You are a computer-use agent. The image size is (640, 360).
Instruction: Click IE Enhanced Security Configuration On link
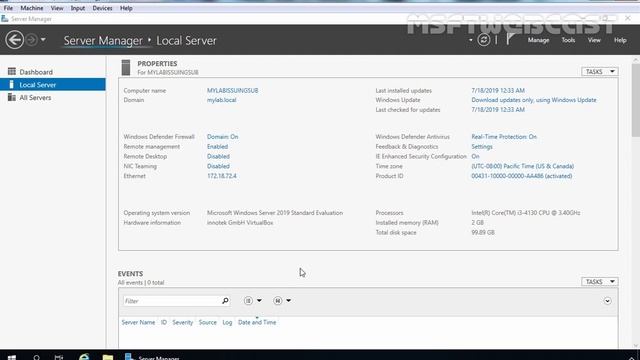476,156
